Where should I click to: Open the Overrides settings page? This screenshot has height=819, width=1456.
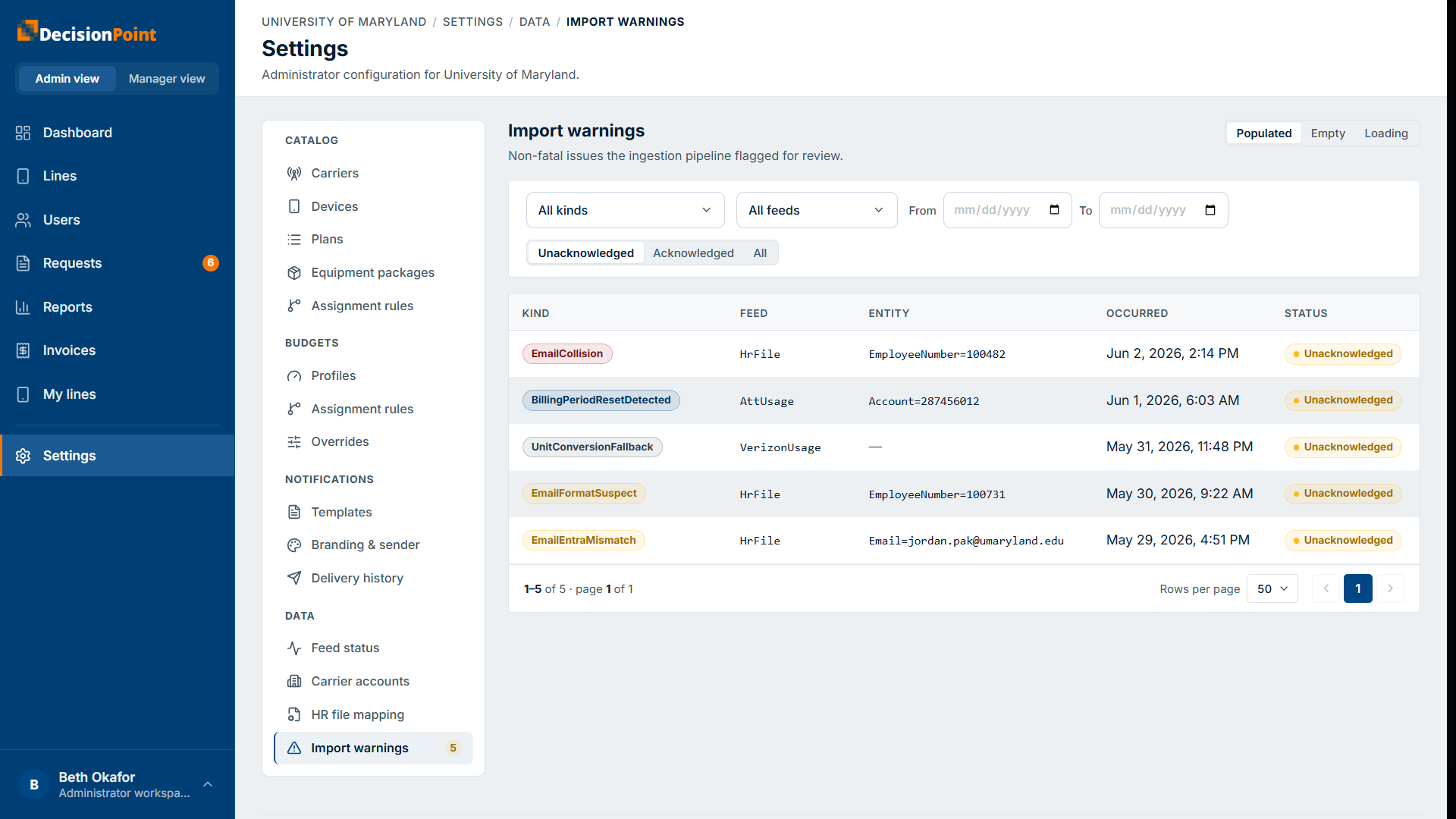[x=373, y=442]
